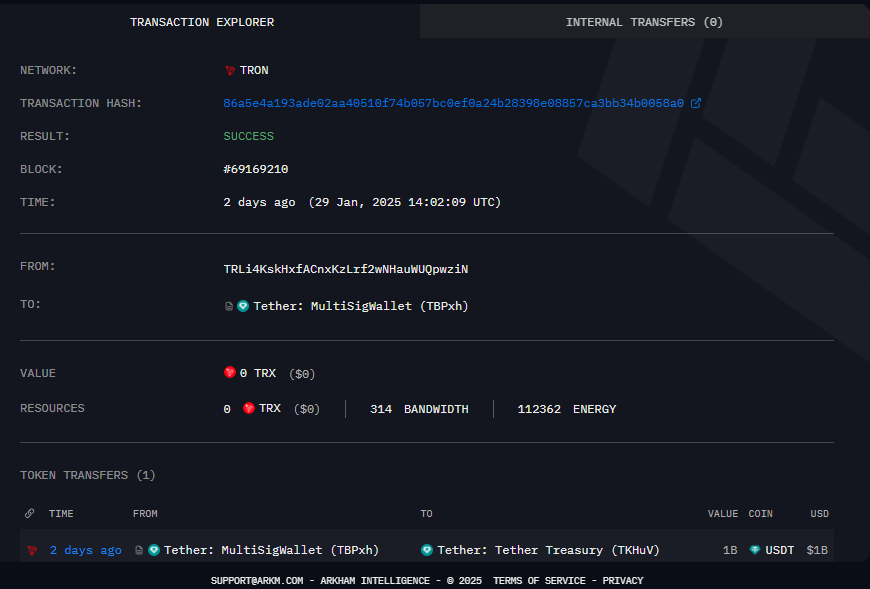Click Tether icon before transfer sender MultiSigWallet

coord(154,550)
